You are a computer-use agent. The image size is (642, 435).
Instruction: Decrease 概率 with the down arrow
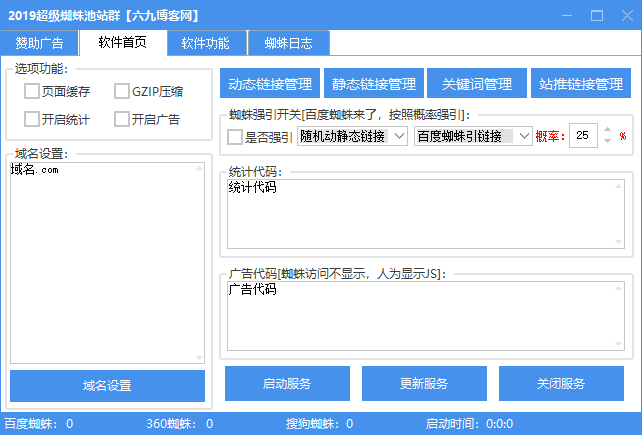pyautogui.click(x=608, y=141)
